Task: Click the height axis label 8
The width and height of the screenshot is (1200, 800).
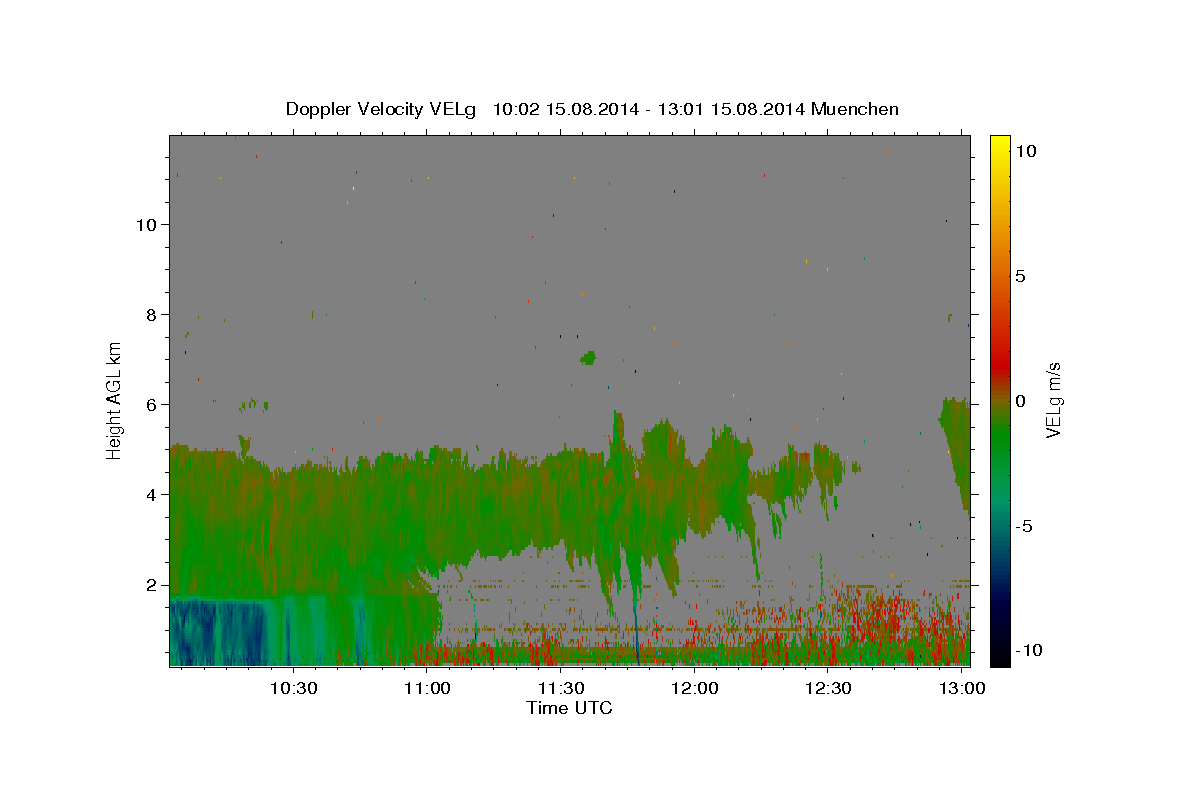Action: click(x=150, y=314)
